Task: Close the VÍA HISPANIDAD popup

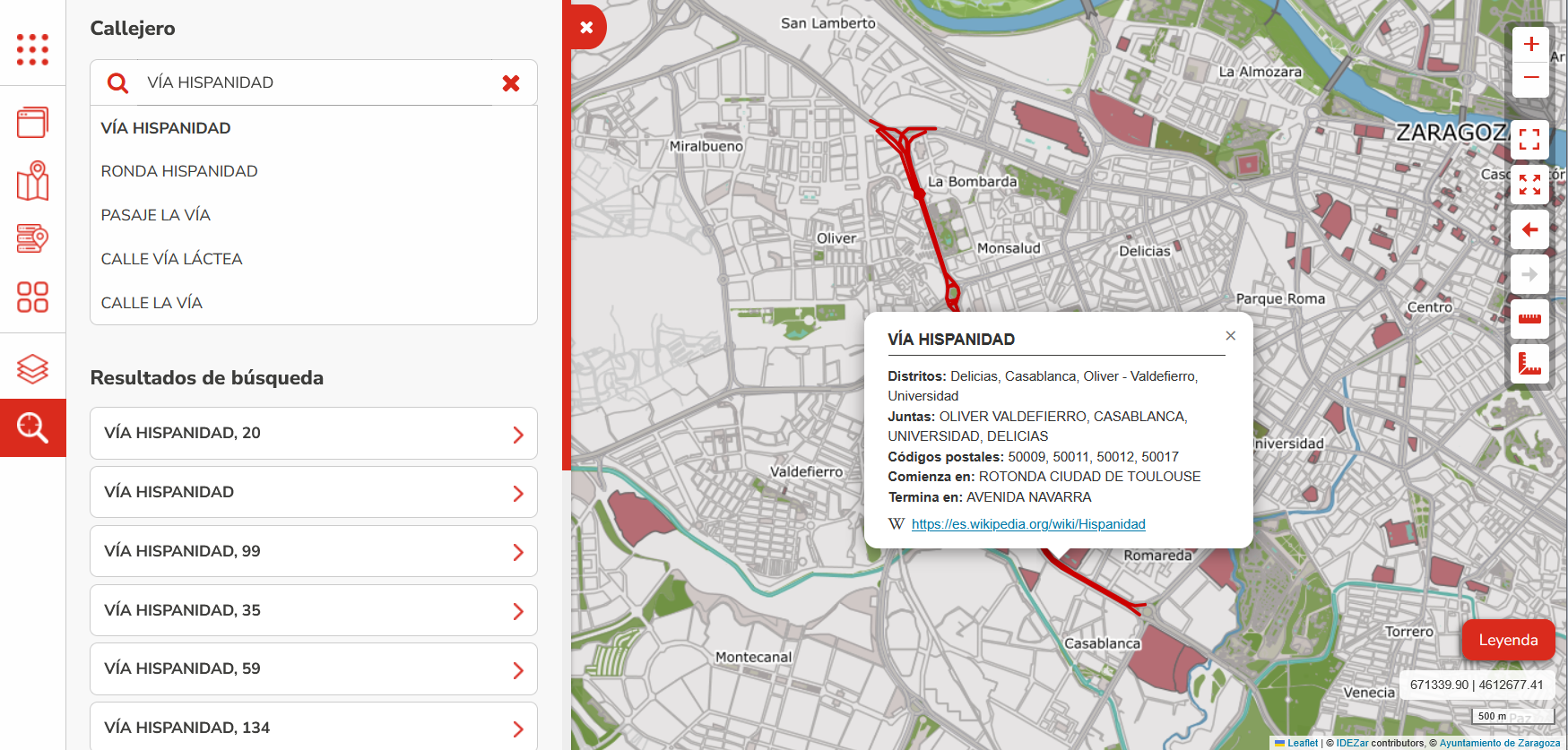Action: pyautogui.click(x=1230, y=336)
